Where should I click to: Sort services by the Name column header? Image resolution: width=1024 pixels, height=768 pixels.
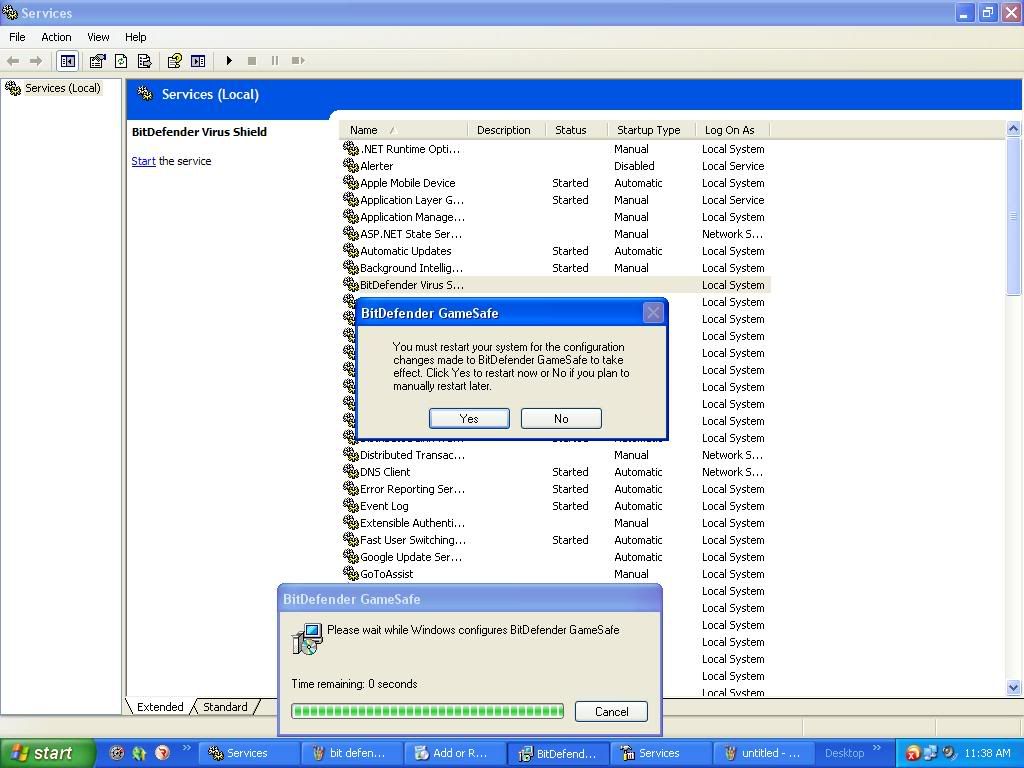404,130
